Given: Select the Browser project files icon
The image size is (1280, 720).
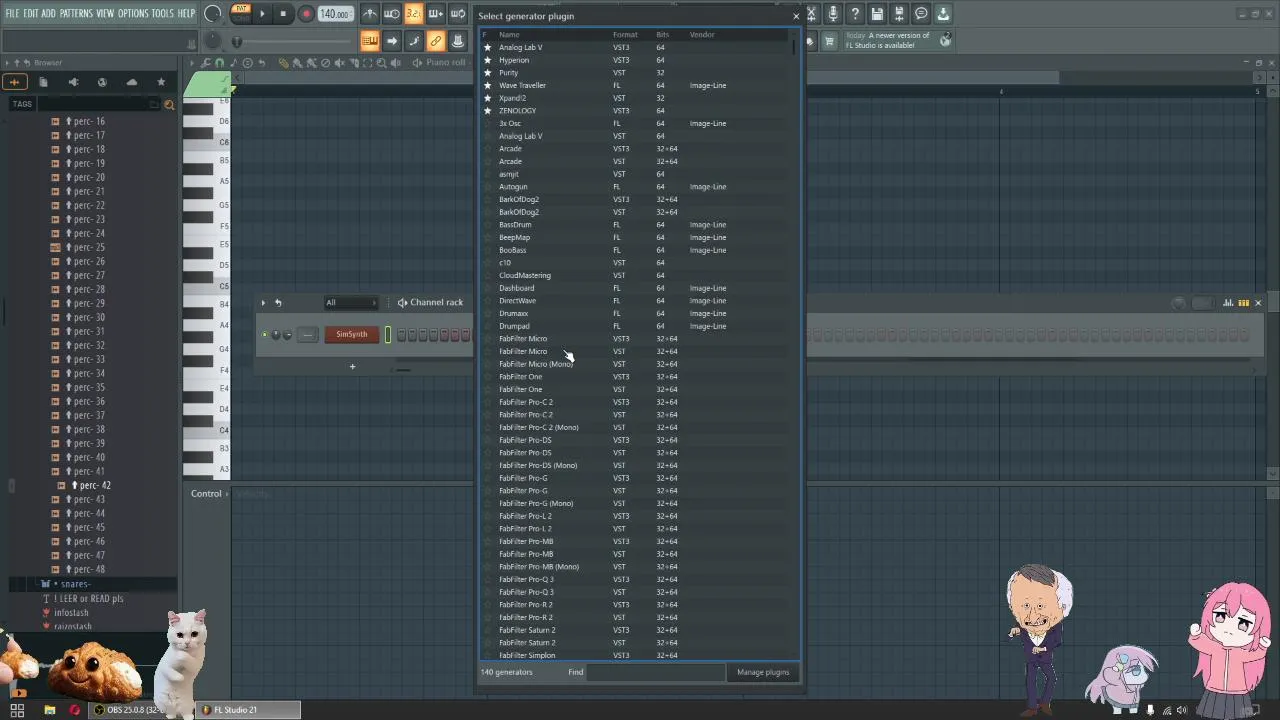Looking at the screenshot, I should 43,82.
